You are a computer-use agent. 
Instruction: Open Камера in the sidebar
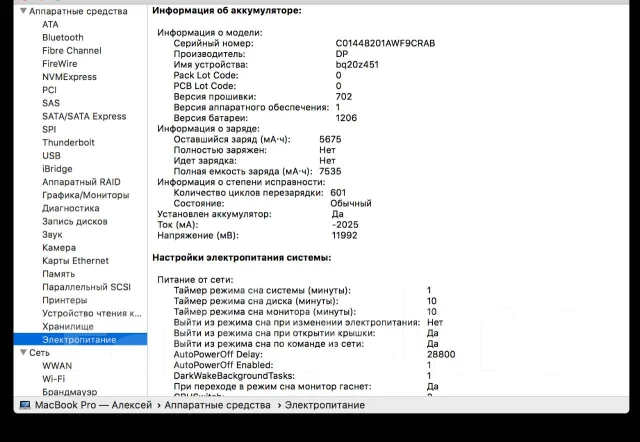(x=59, y=248)
